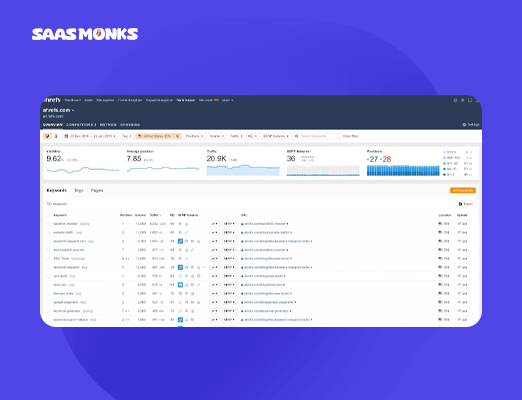Click first SERP feature icon for keyword generator row

tap(180, 311)
